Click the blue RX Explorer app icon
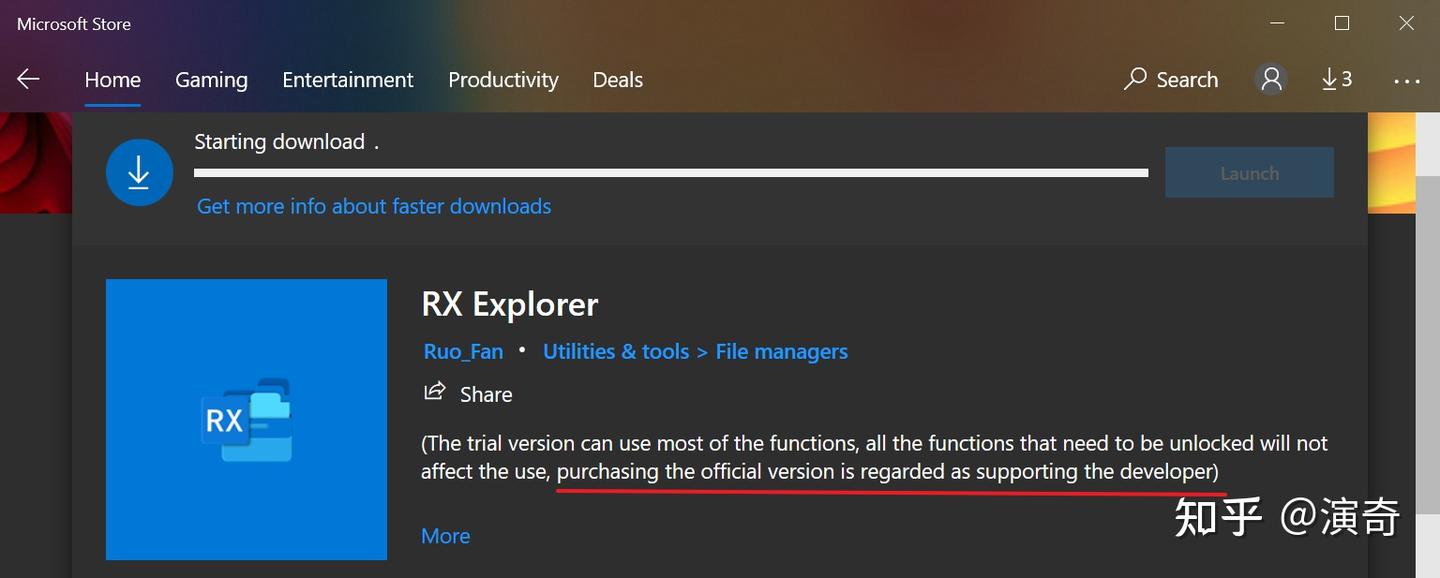This screenshot has width=1440, height=578. coord(246,419)
